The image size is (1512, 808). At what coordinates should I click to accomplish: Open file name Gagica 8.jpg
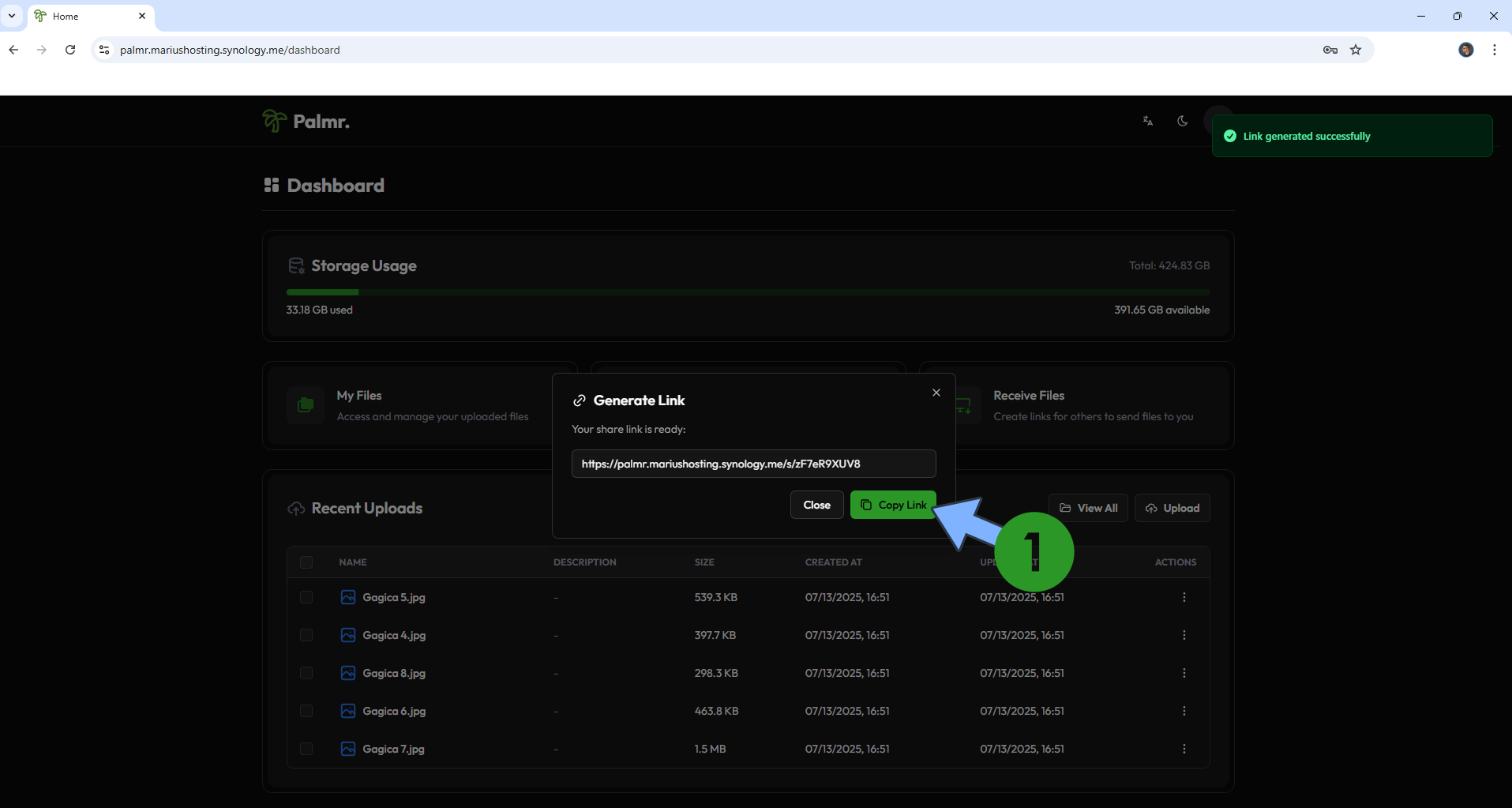(x=394, y=673)
